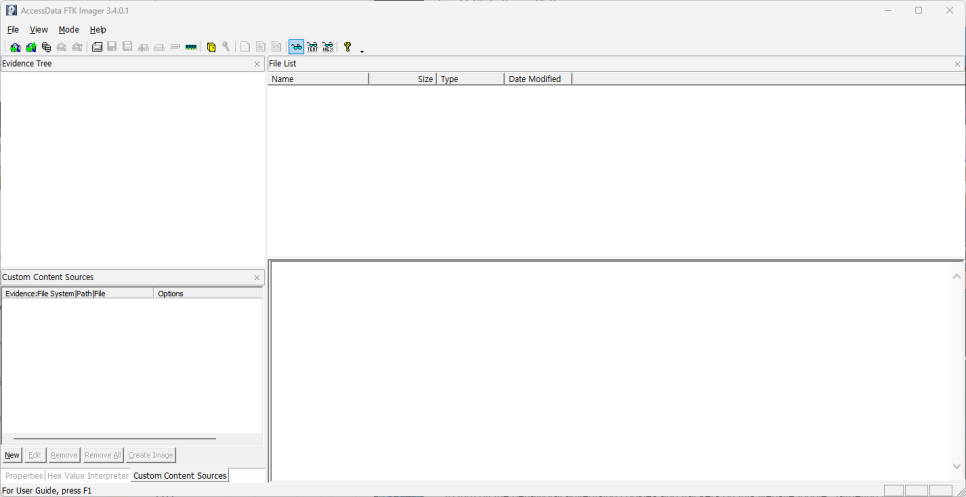Click the yellow Obtain Protected Files icon
The image size is (966, 497).
pos(211,47)
